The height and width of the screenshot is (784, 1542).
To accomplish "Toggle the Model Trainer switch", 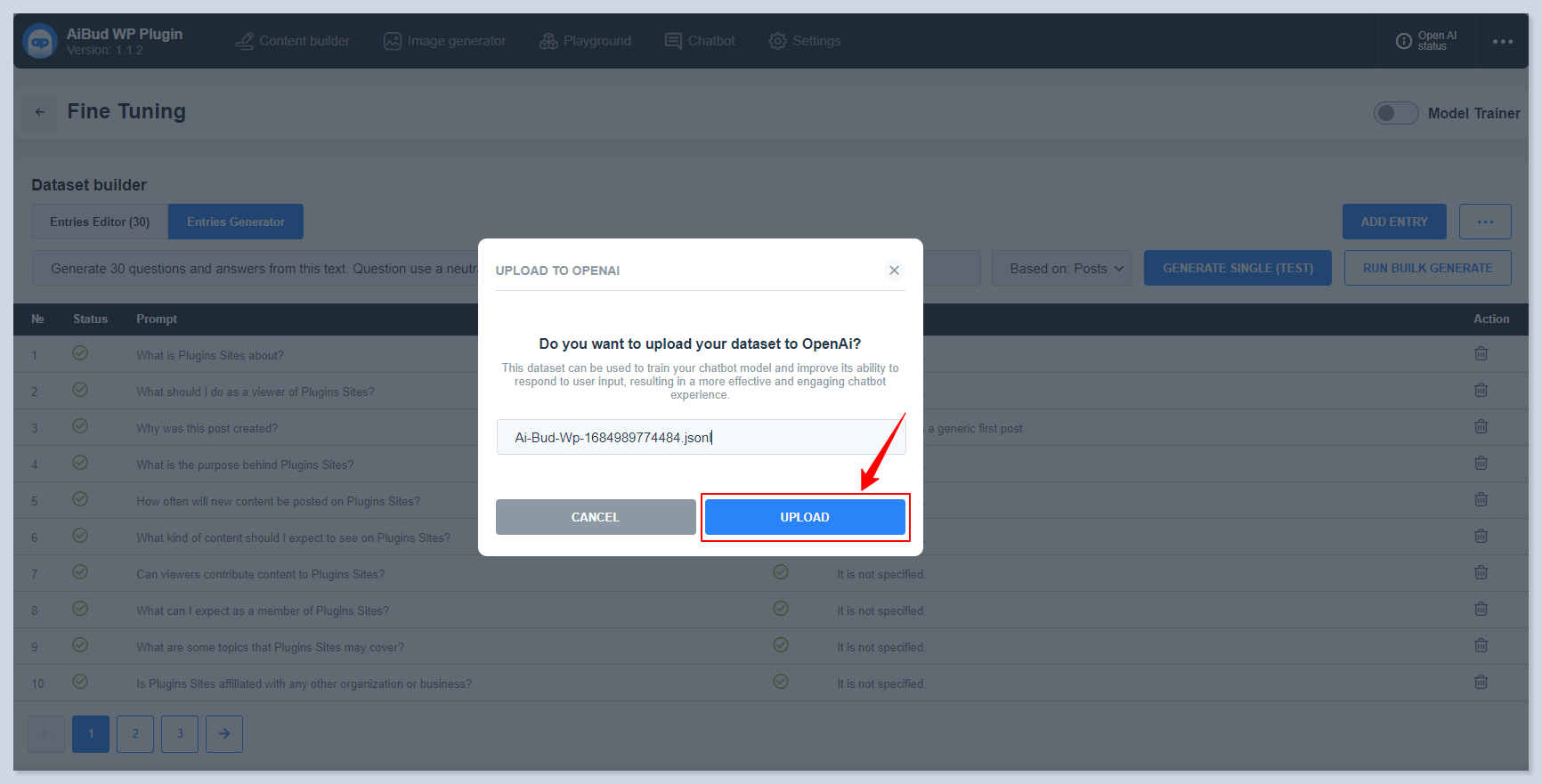I will click(x=1395, y=113).
